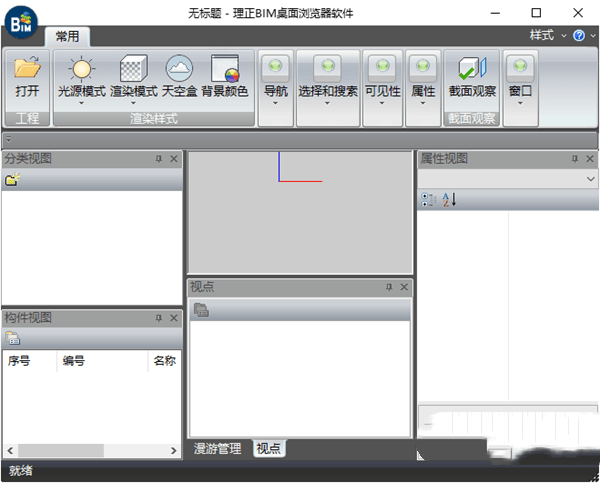This screenshot has height=483, width=600.
Task: Click the categorized sort icon in 属性视图
Action: [428, 200]
